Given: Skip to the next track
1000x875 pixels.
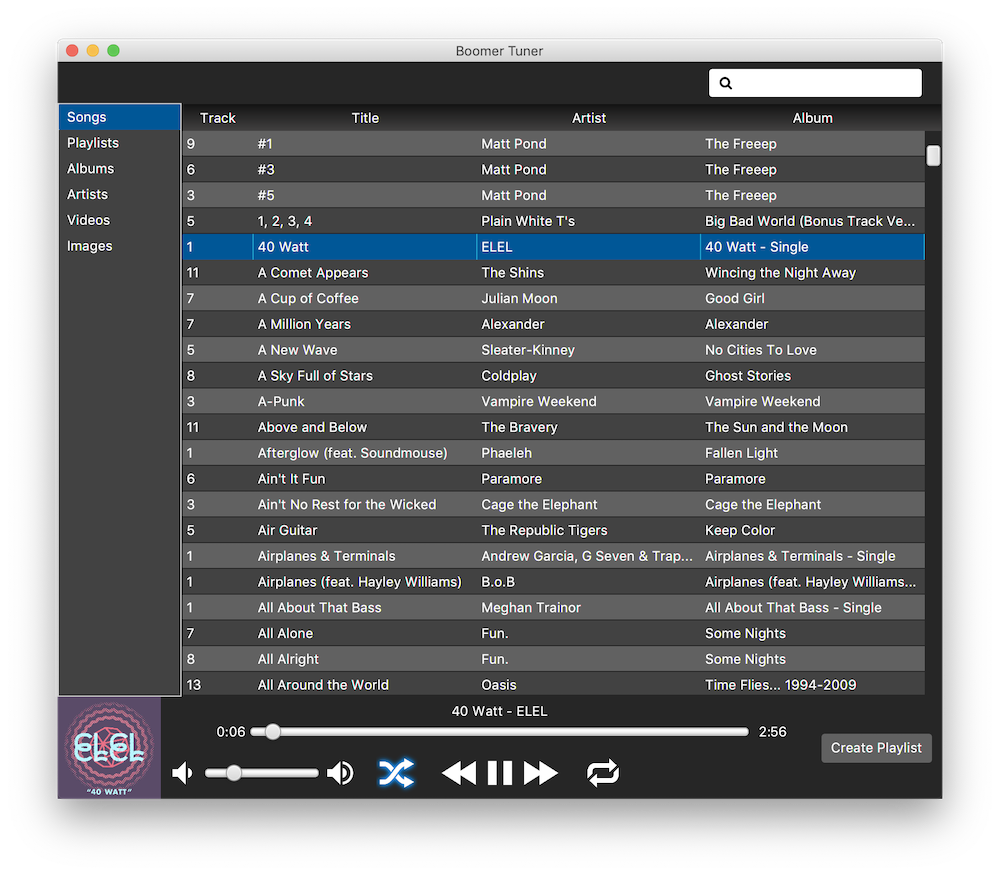Looking at the screenshot, I should click(x=540, y=773).
